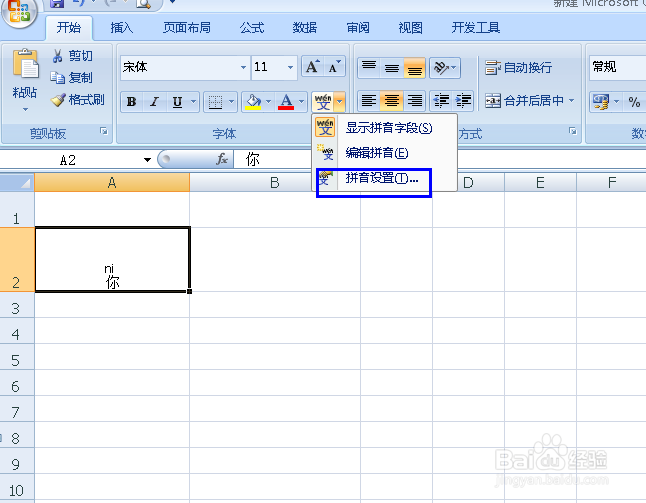Apply red font color A
Screen dimensions: 646x503
click(x=286, y=102)
